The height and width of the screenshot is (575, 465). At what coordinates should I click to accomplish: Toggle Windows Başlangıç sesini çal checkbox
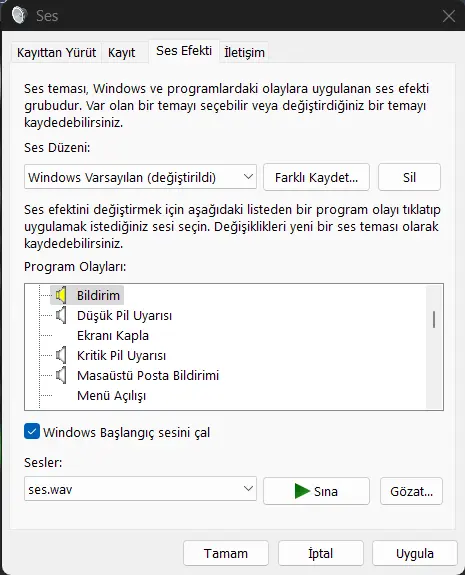coord(32,432)
